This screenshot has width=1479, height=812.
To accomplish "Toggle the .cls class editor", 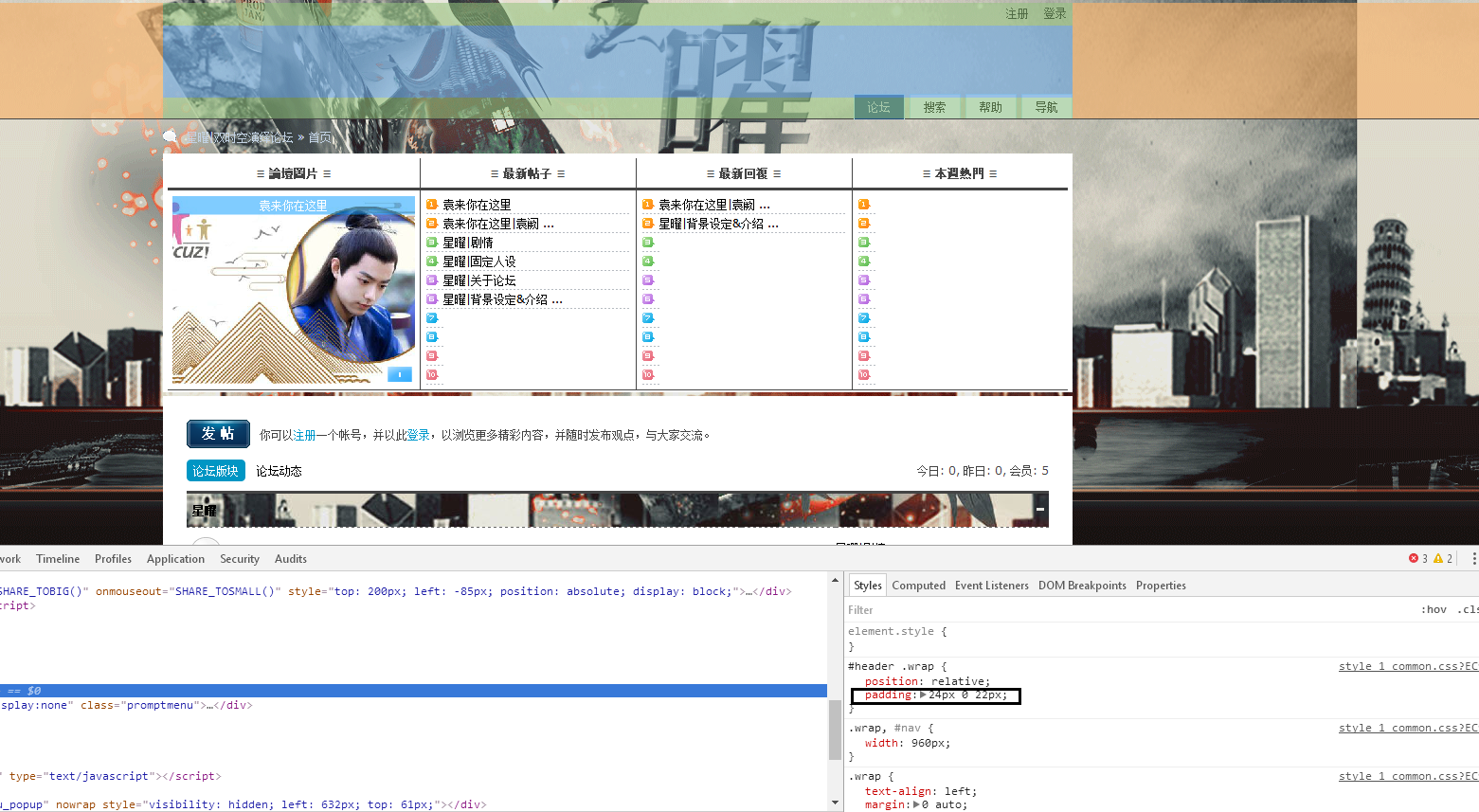I will [x=1468, y=610].
